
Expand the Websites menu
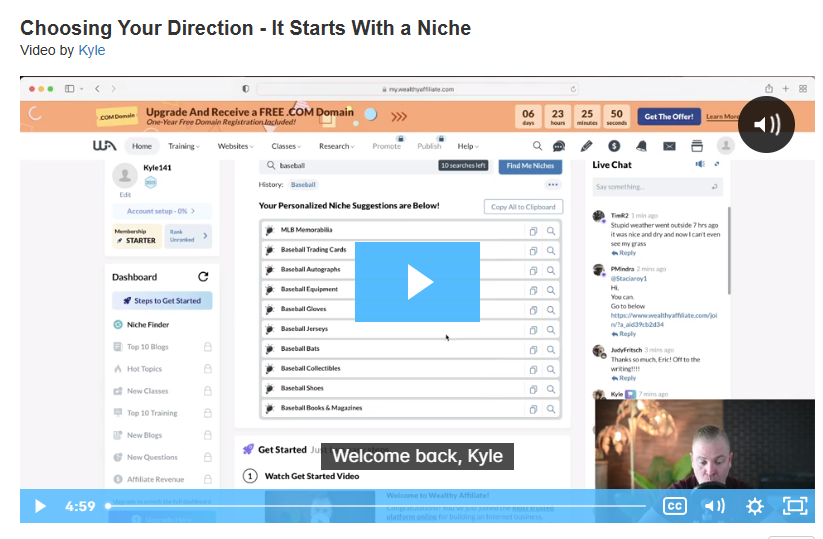pos(236,146)
